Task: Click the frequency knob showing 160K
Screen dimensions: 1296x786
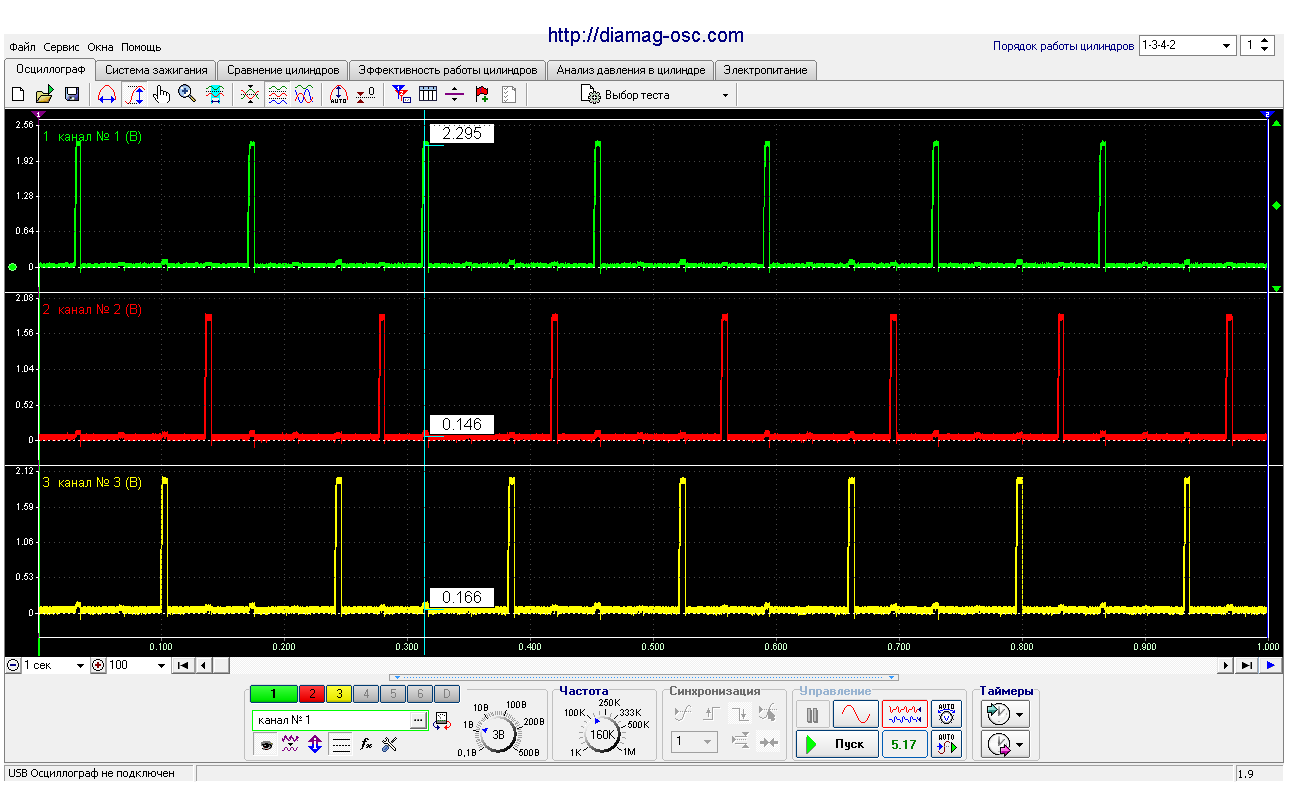Action: point(602,733)
